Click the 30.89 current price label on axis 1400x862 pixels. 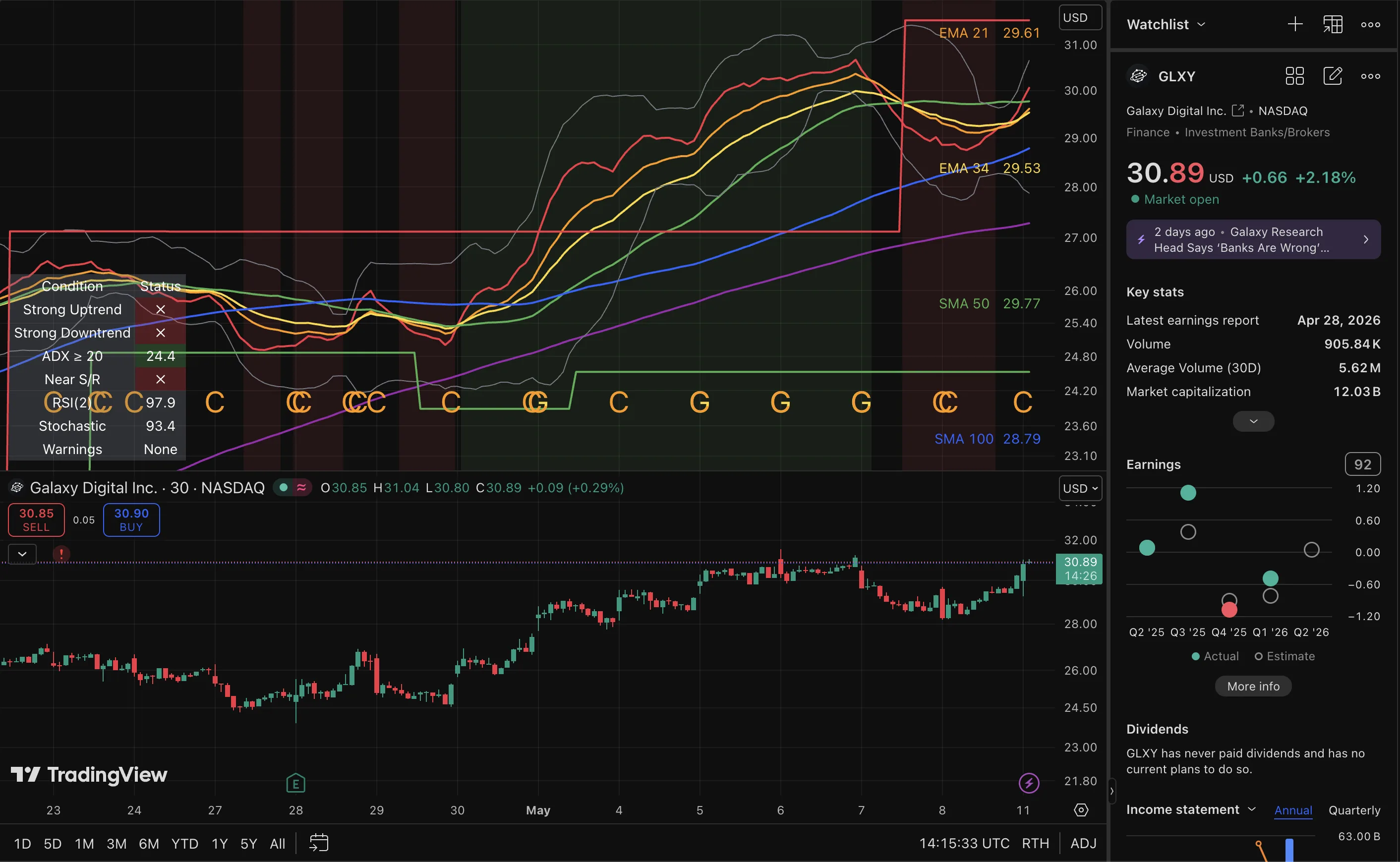[x=1079, y=569]
